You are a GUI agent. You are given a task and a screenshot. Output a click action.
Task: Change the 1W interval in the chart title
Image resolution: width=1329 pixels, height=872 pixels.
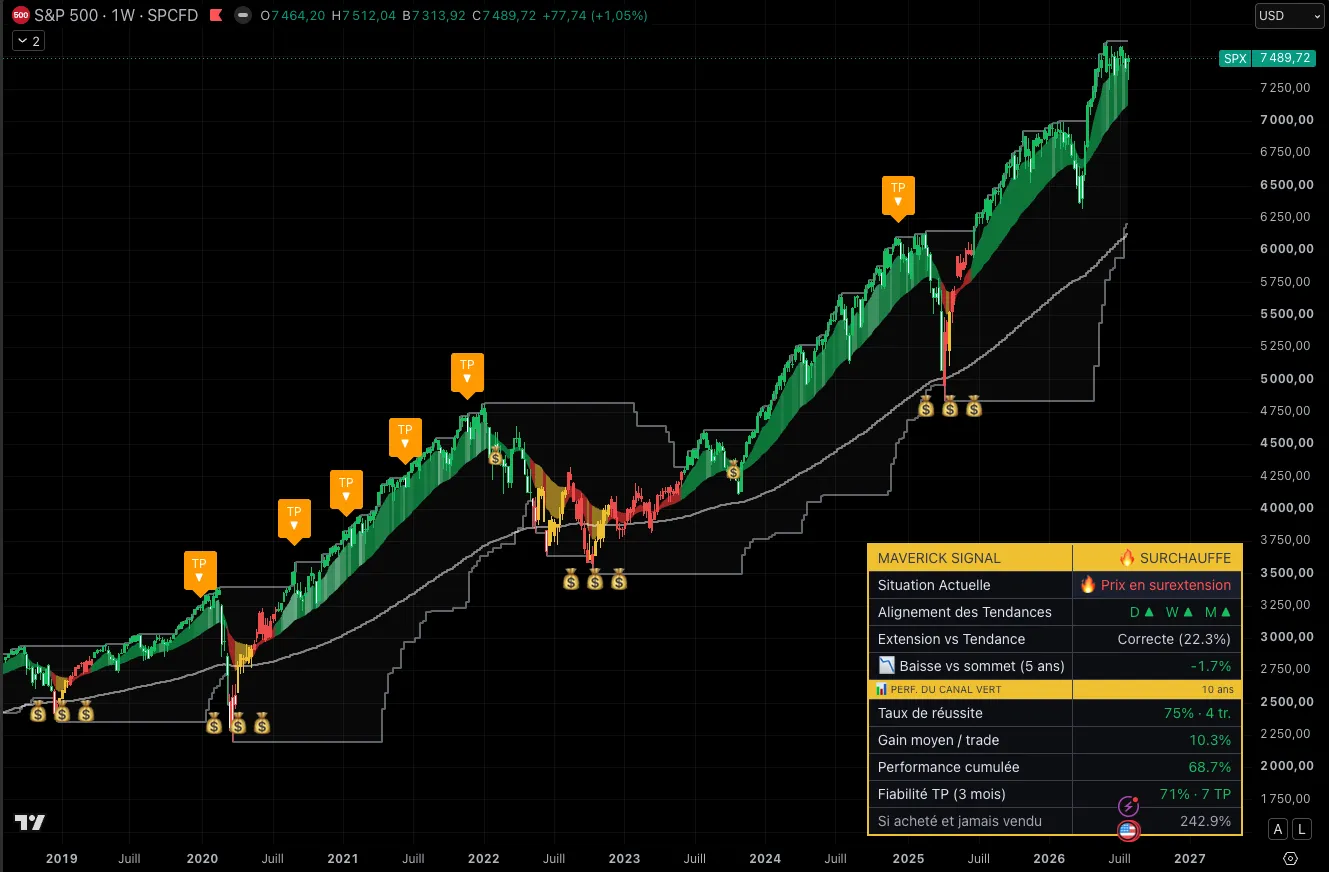[x=125, y=15]
